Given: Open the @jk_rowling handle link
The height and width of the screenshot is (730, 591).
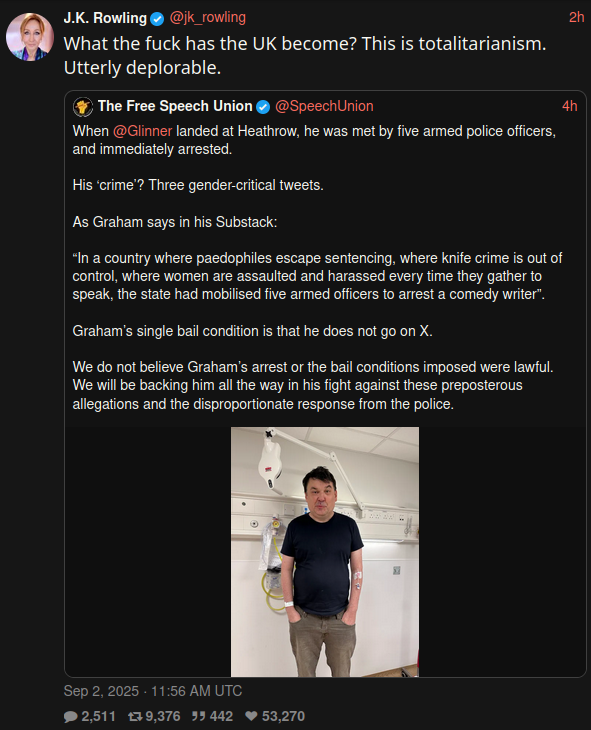Looking at the screenshot, I should click(208, 18).
